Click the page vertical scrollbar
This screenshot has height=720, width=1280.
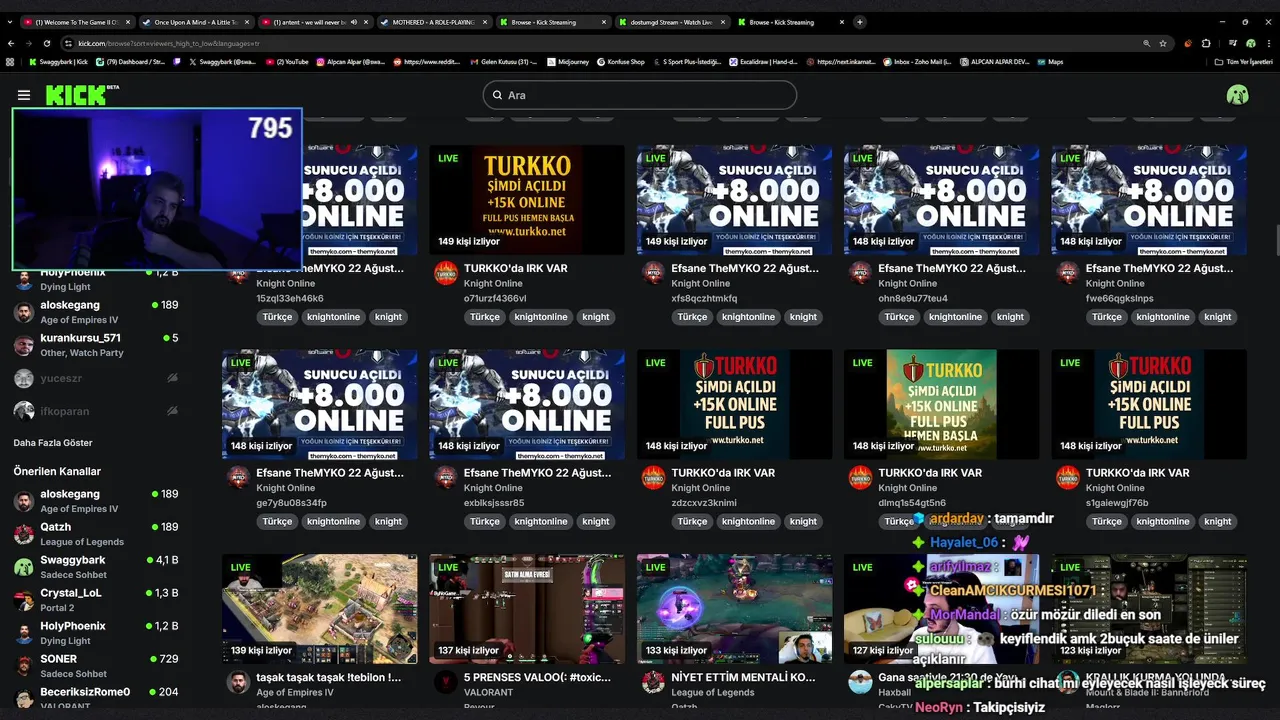tap(1276, 240)
